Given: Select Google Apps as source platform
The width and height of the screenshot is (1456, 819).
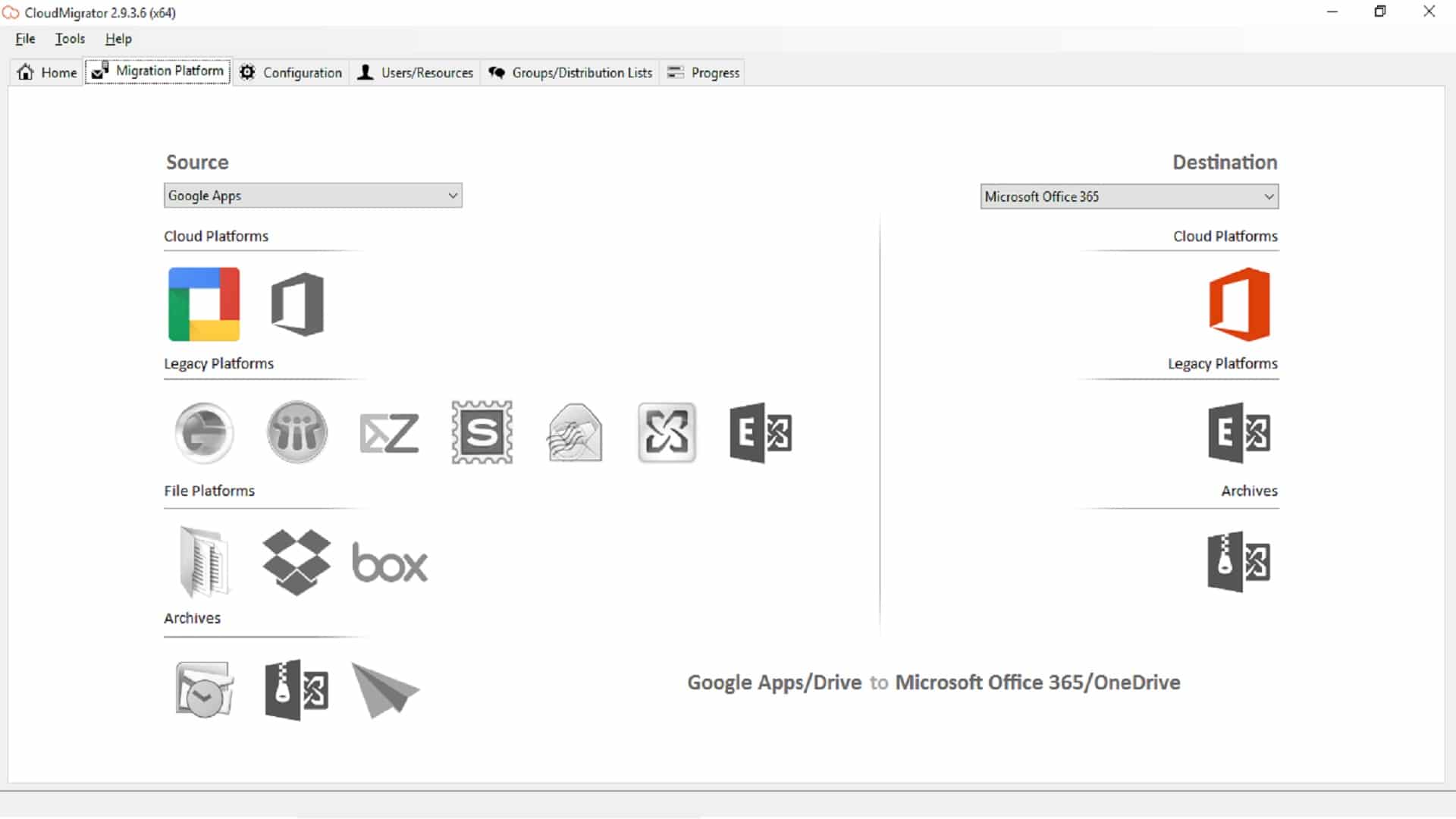Looking at the screenshot, I should 204,303.
